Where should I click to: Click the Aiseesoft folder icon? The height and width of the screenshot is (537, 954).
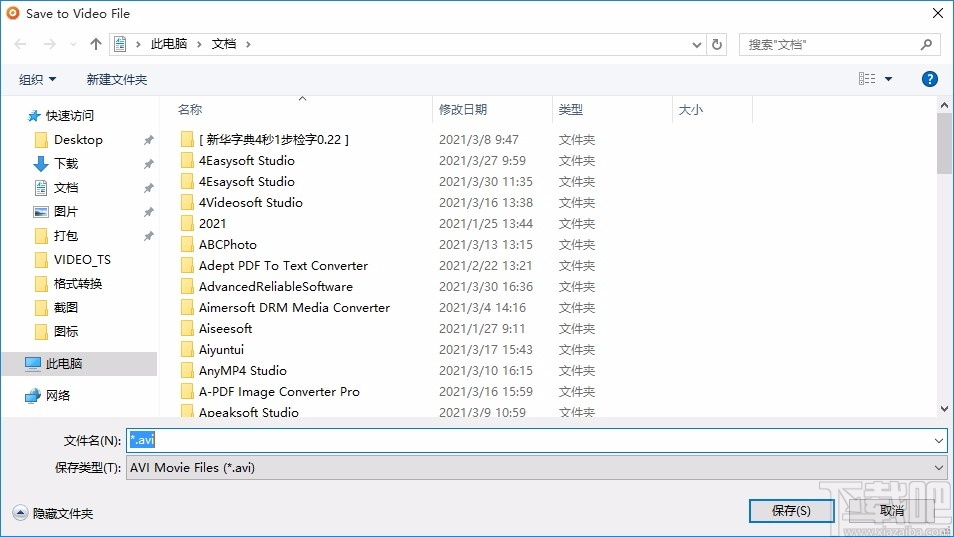coord(187,329)
